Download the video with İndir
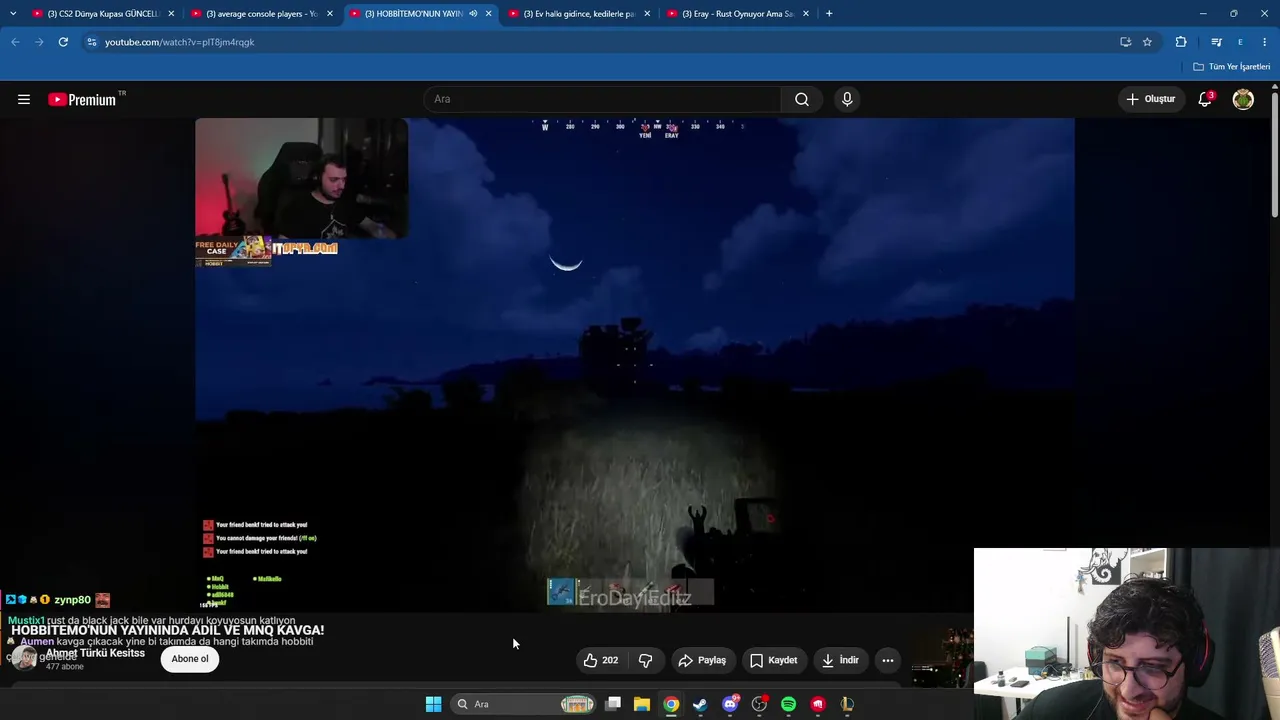Viewport: 1280px width, 720px height. click(x=840, y=660)
